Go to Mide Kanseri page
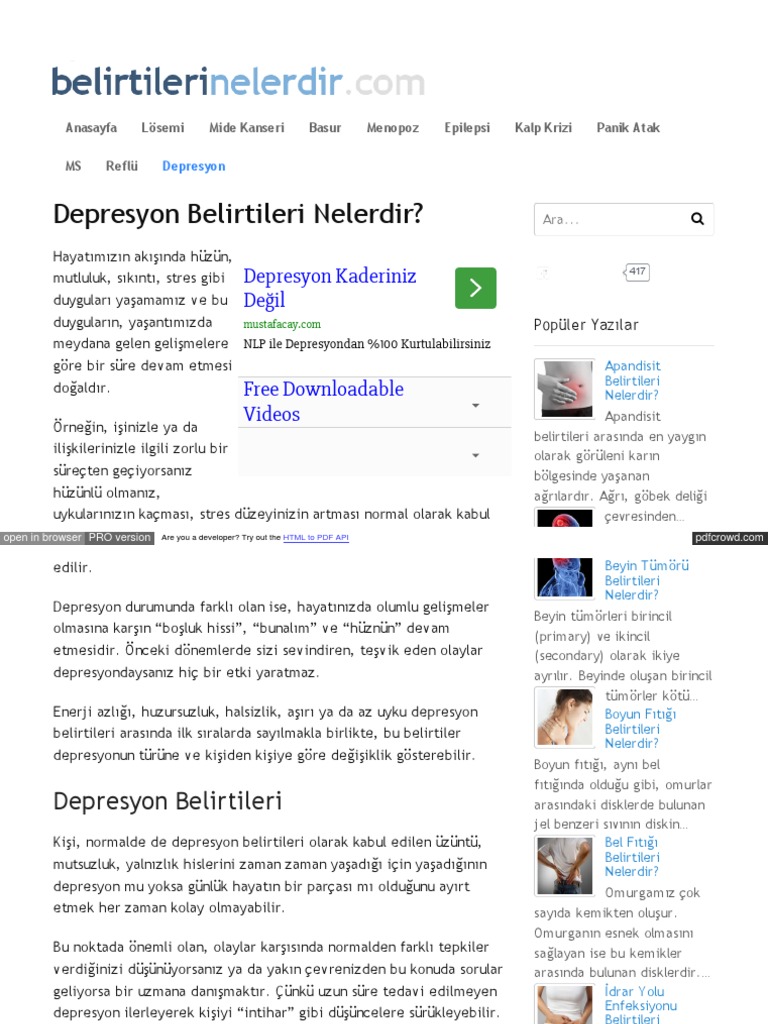The image size is (768, 1024). 247,127
